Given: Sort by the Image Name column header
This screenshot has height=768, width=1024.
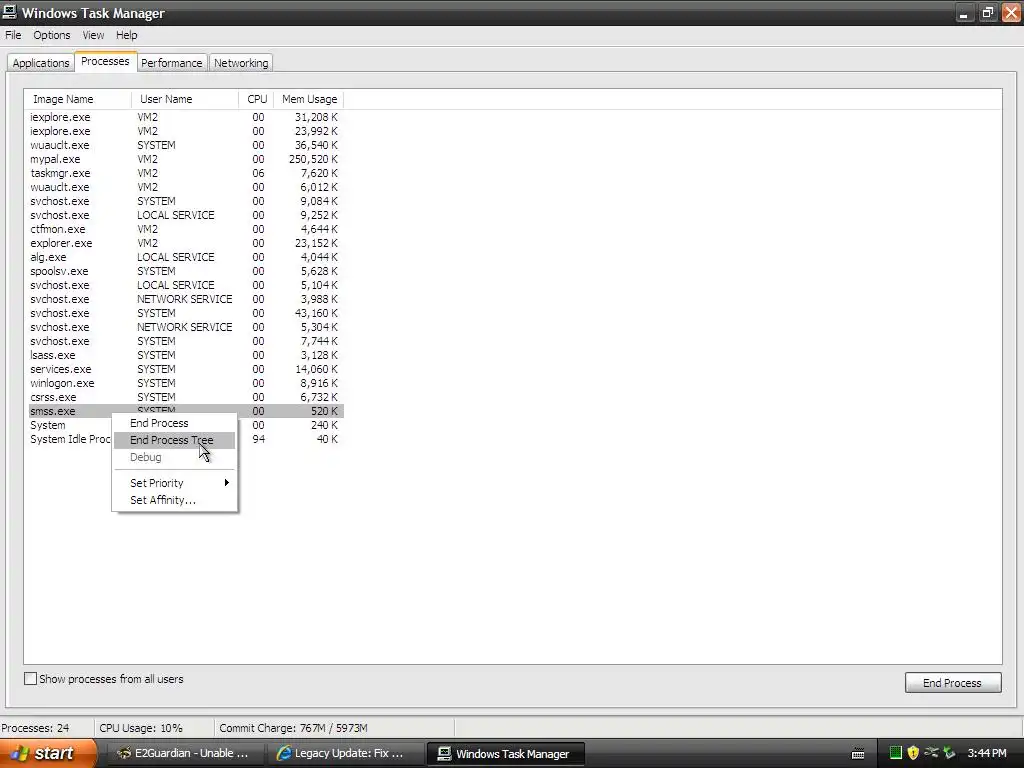Looking at the screenshot, I should pos(78,99).
